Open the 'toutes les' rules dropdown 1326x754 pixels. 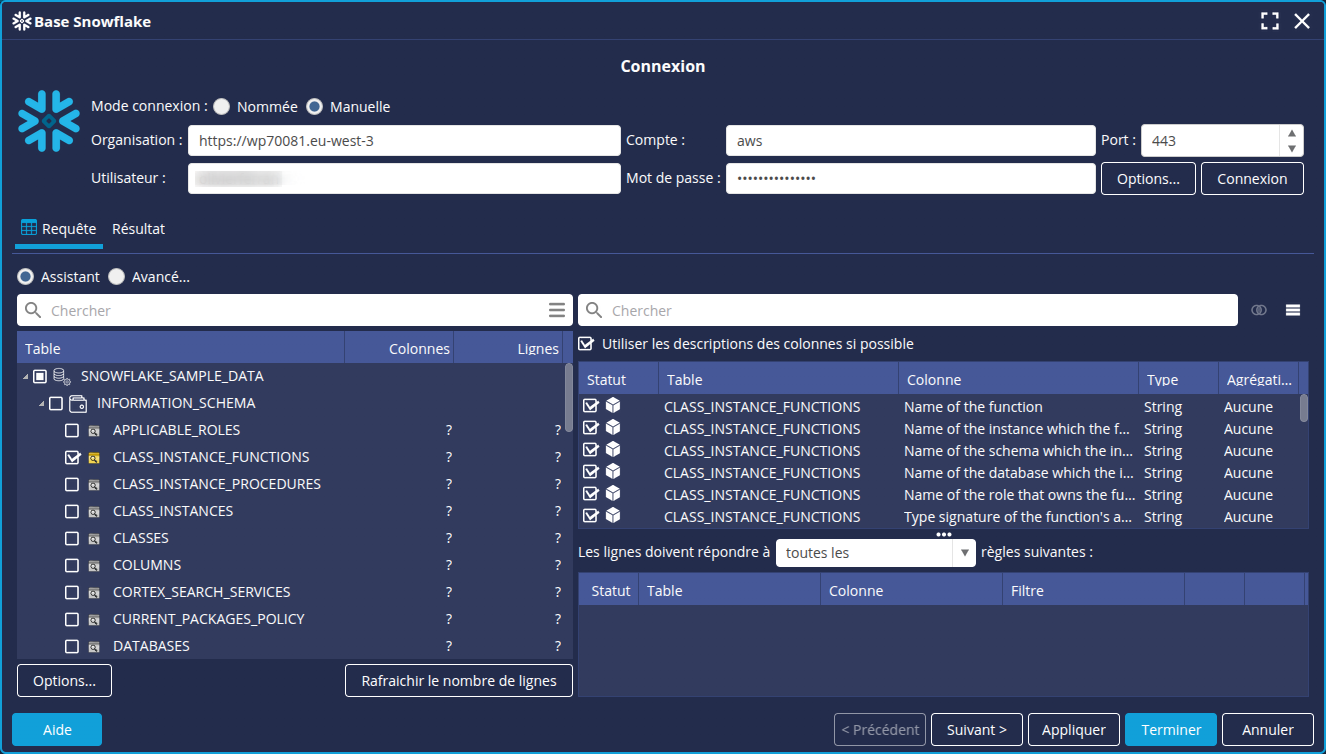(964, 553)
